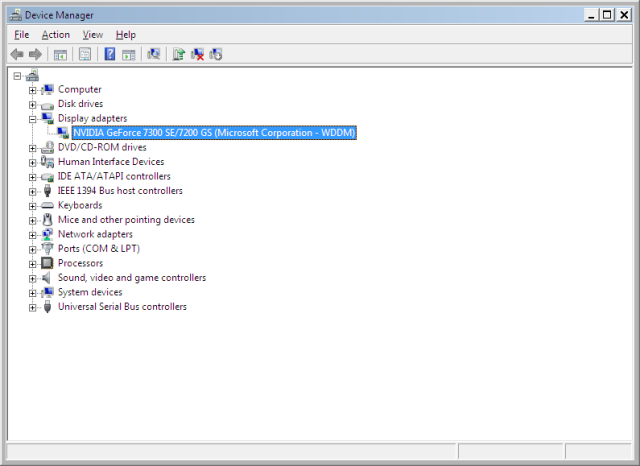Click the DVD/CD-ROM drives icon
Image resolution: width=640 pixels, height=466 pixels.
pyautogui.click(x=47, y=147)
